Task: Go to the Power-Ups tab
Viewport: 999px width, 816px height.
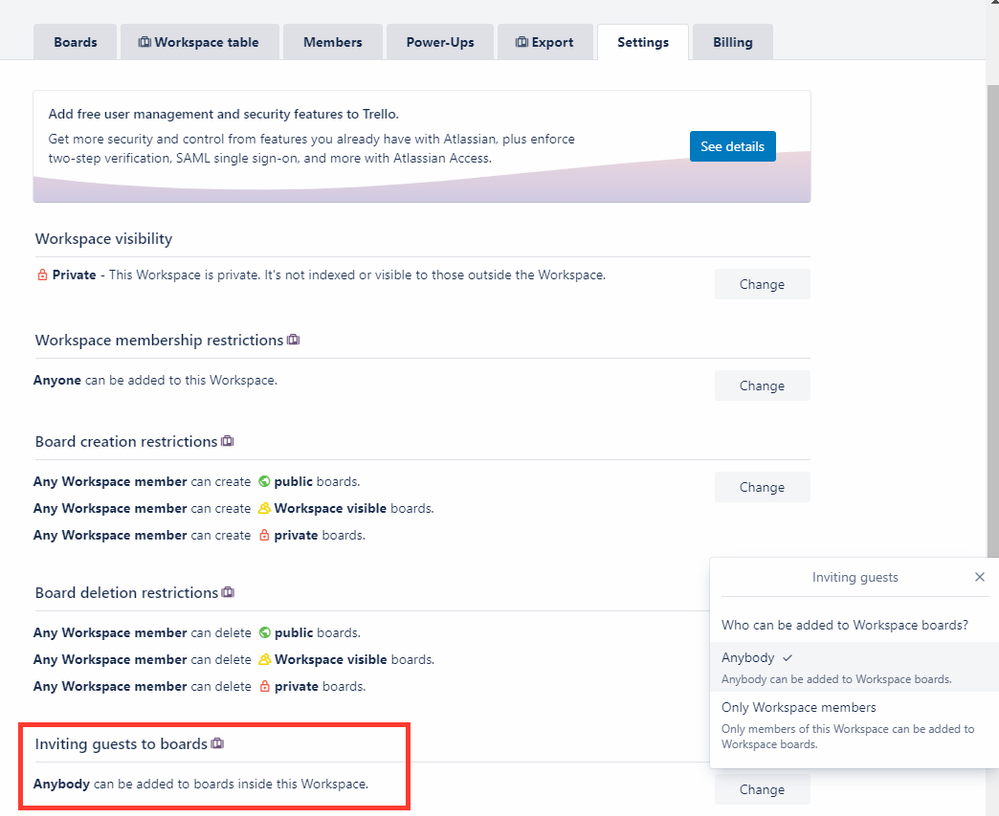Action: point(440,42)
